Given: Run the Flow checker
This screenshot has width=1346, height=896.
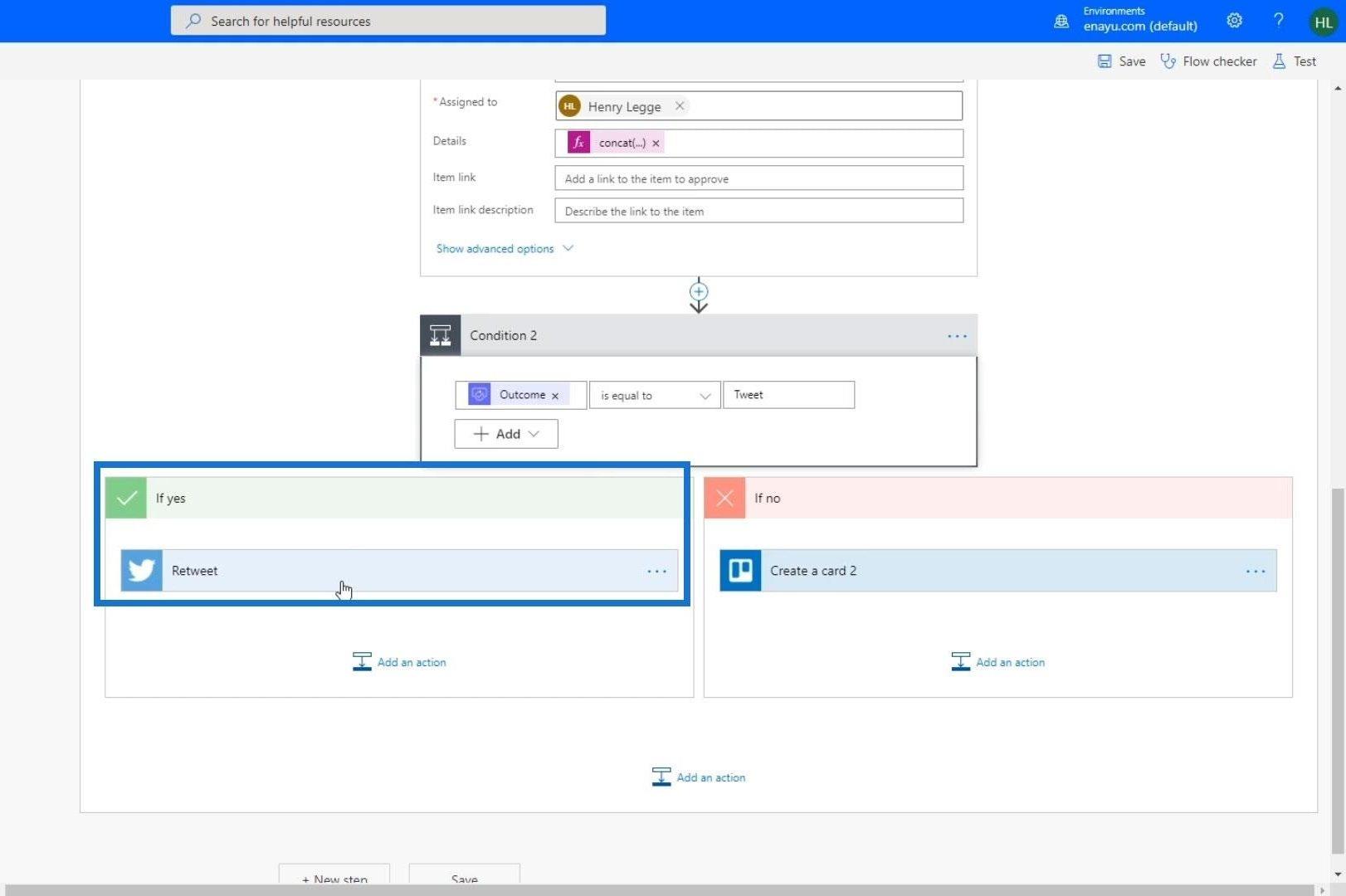Looking at the screenshot, I should (1208, 61).
